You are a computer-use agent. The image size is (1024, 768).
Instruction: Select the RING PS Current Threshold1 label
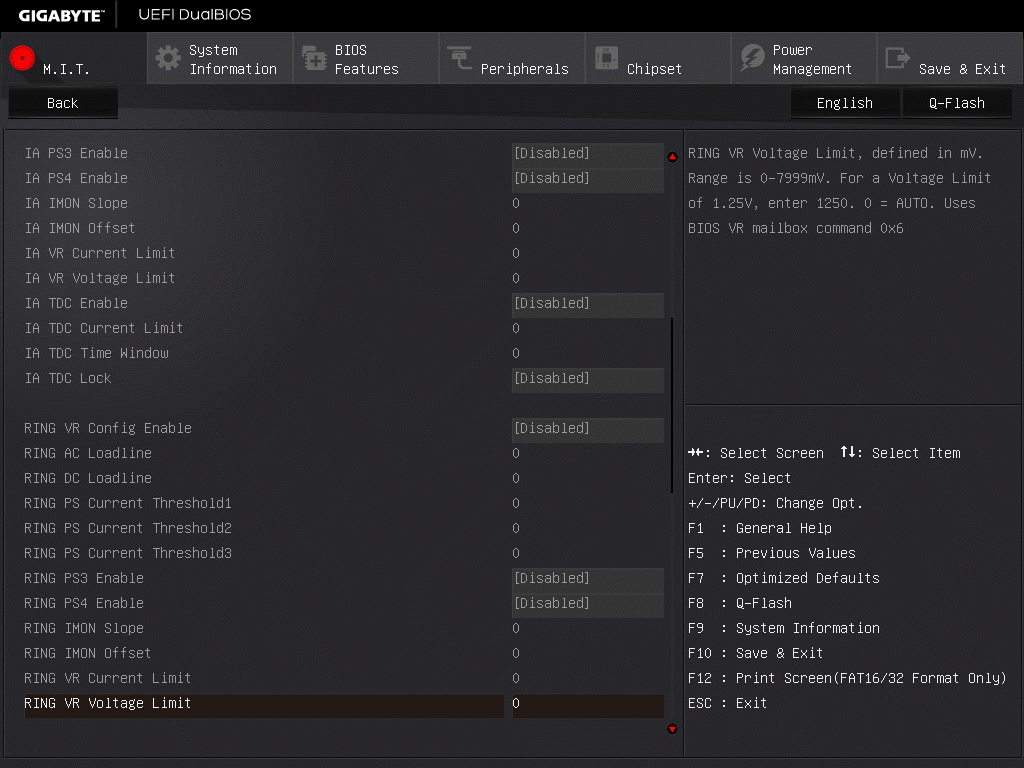coord(128,504)
